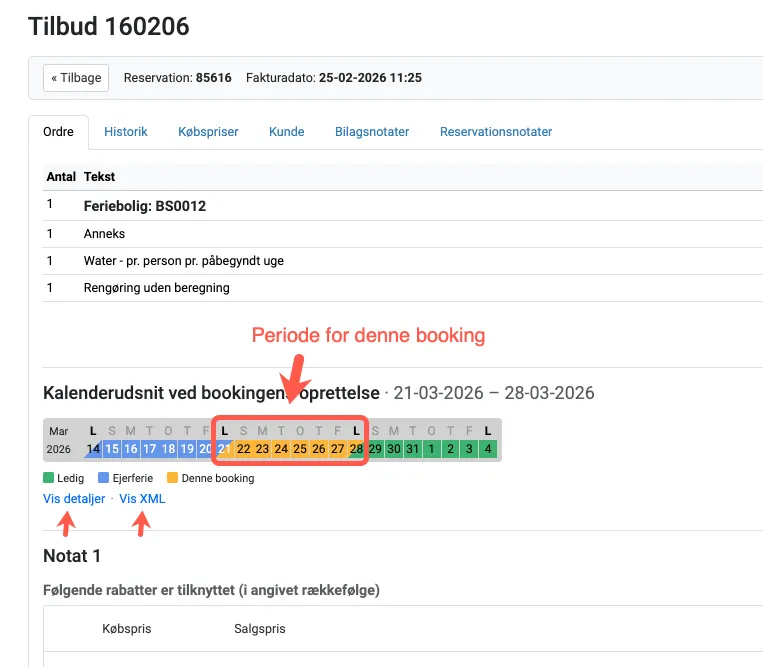Click calendar day 23

(262, 449)
